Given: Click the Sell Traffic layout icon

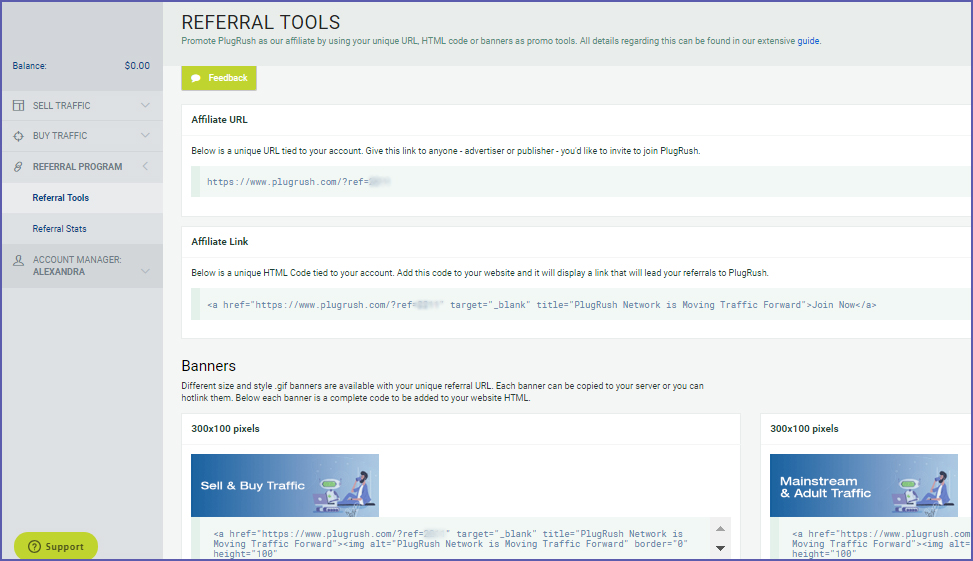Looking at the screenshot, I should (x=19, y=105).
